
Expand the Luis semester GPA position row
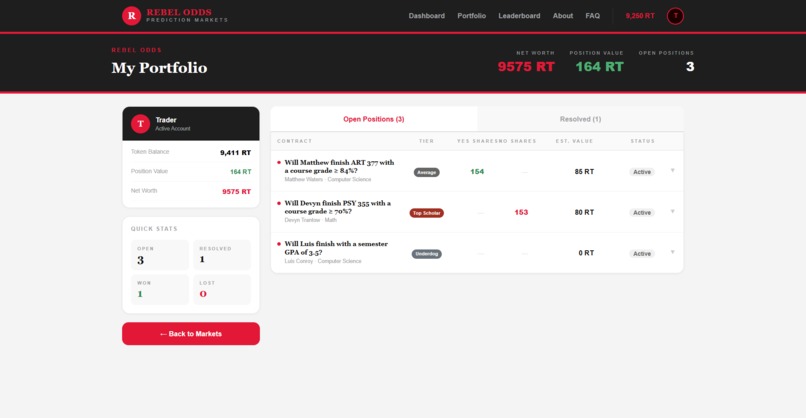(x=672, y=252)
